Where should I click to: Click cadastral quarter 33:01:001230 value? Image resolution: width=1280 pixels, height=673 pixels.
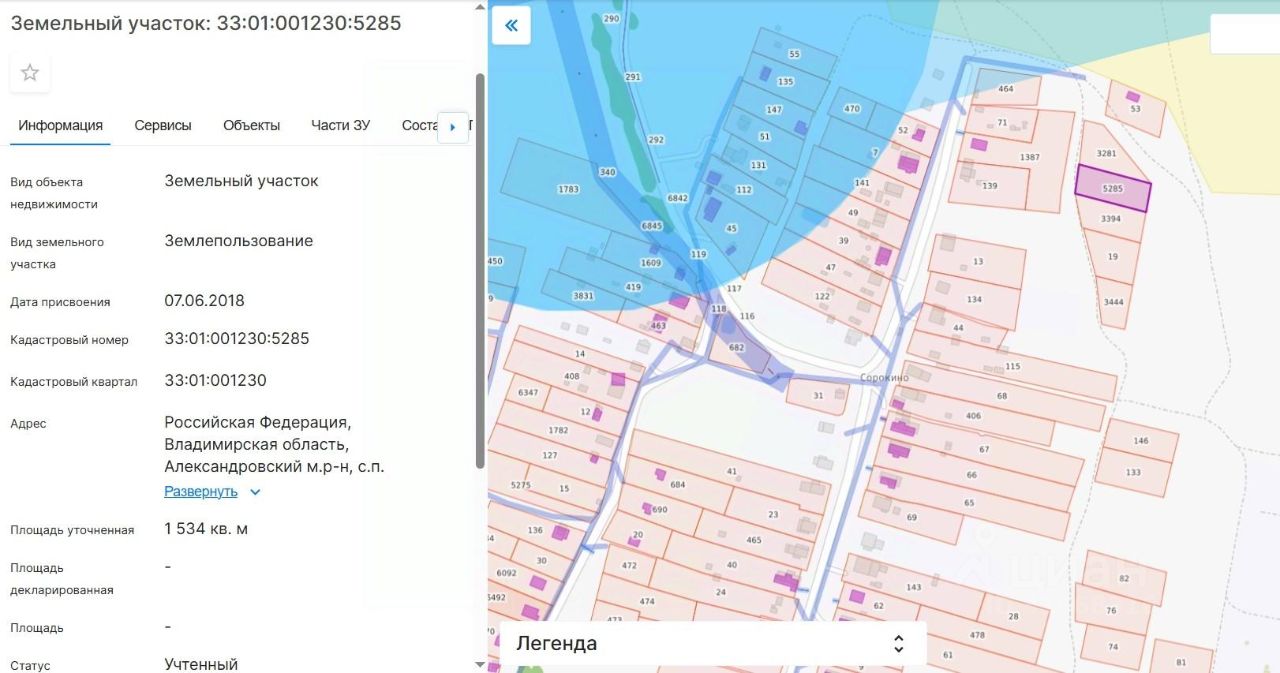tap(215, 380)
